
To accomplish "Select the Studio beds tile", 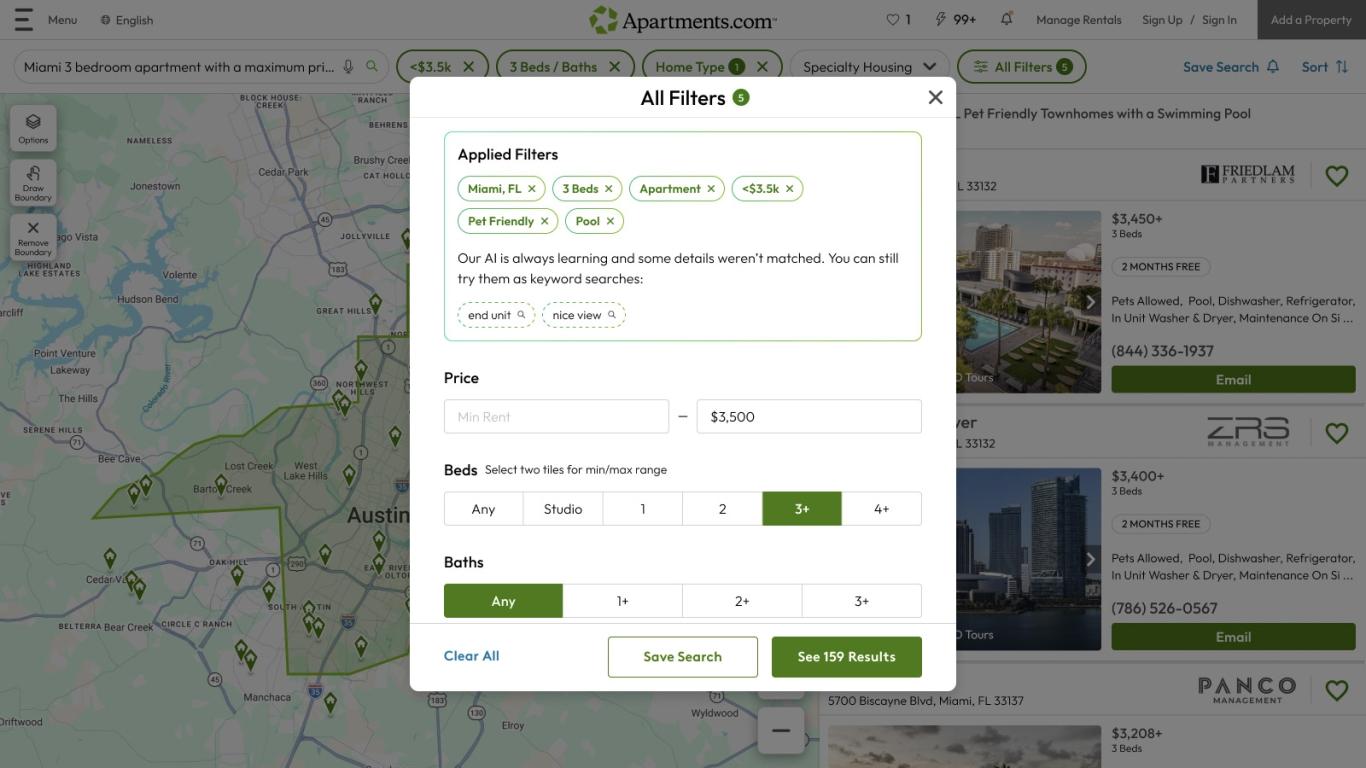I will click(x=562, y=508).
